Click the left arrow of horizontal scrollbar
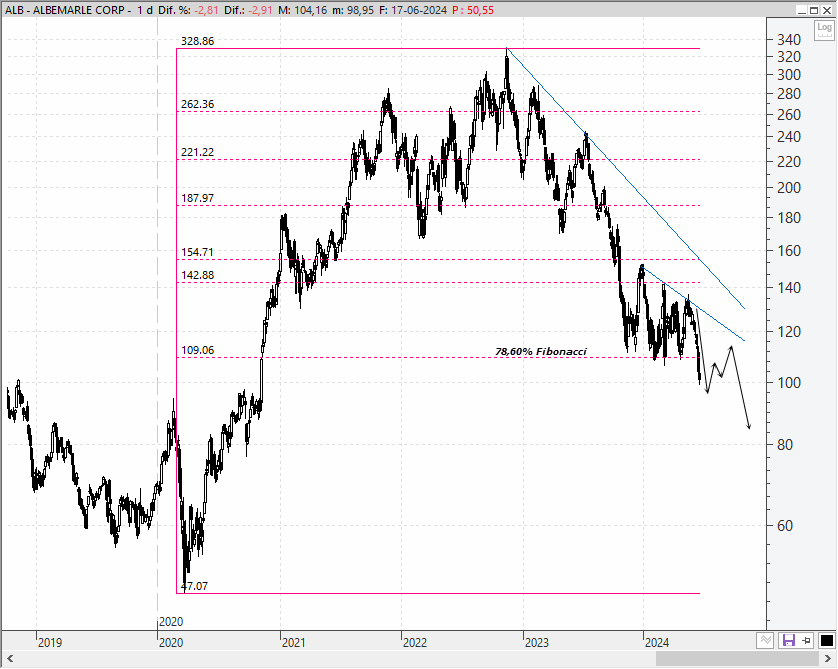The height and width of the screenshot is (669, 838). click(x=10, y=658)
